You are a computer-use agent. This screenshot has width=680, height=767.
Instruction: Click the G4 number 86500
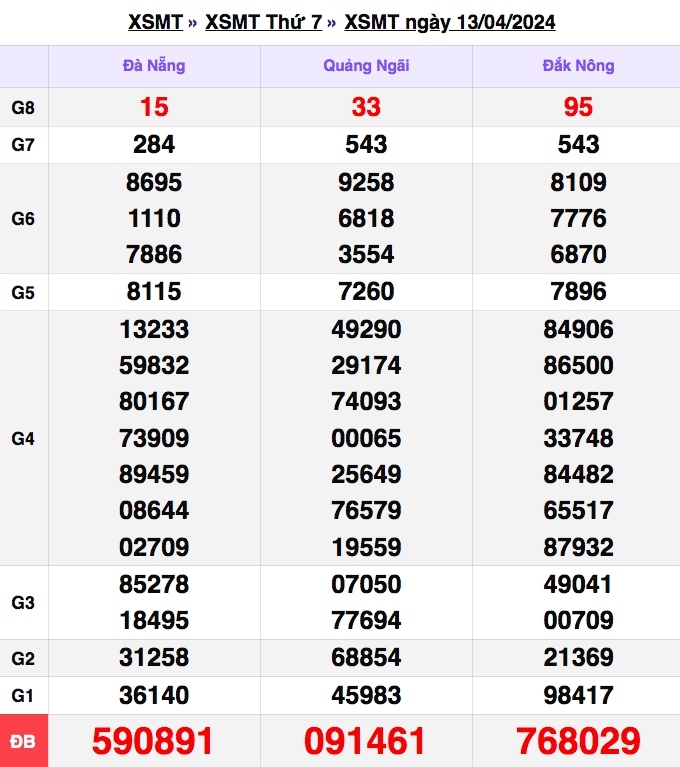click(578, 365)
